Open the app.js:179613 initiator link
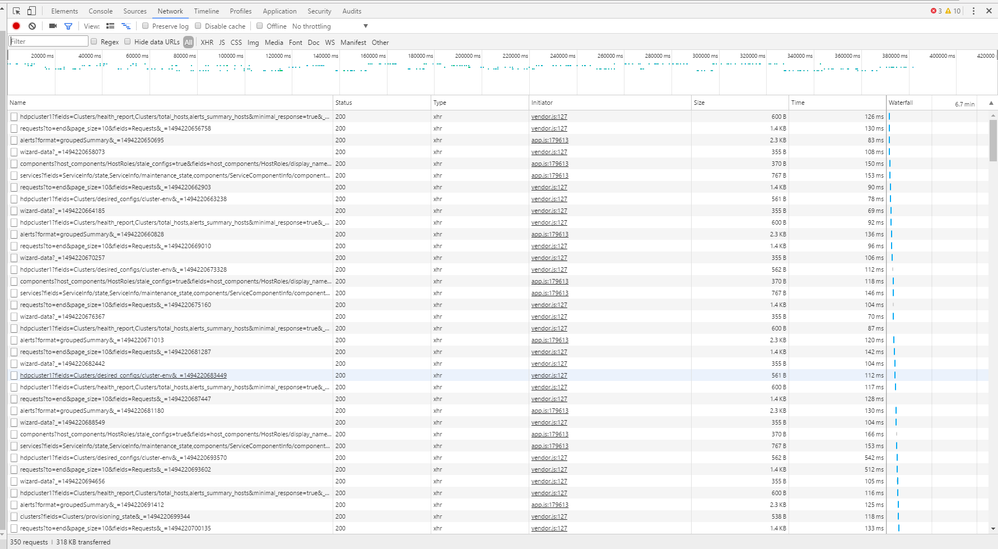The height and width of the screenshot is (549, 998). click(x=550, y=140)
